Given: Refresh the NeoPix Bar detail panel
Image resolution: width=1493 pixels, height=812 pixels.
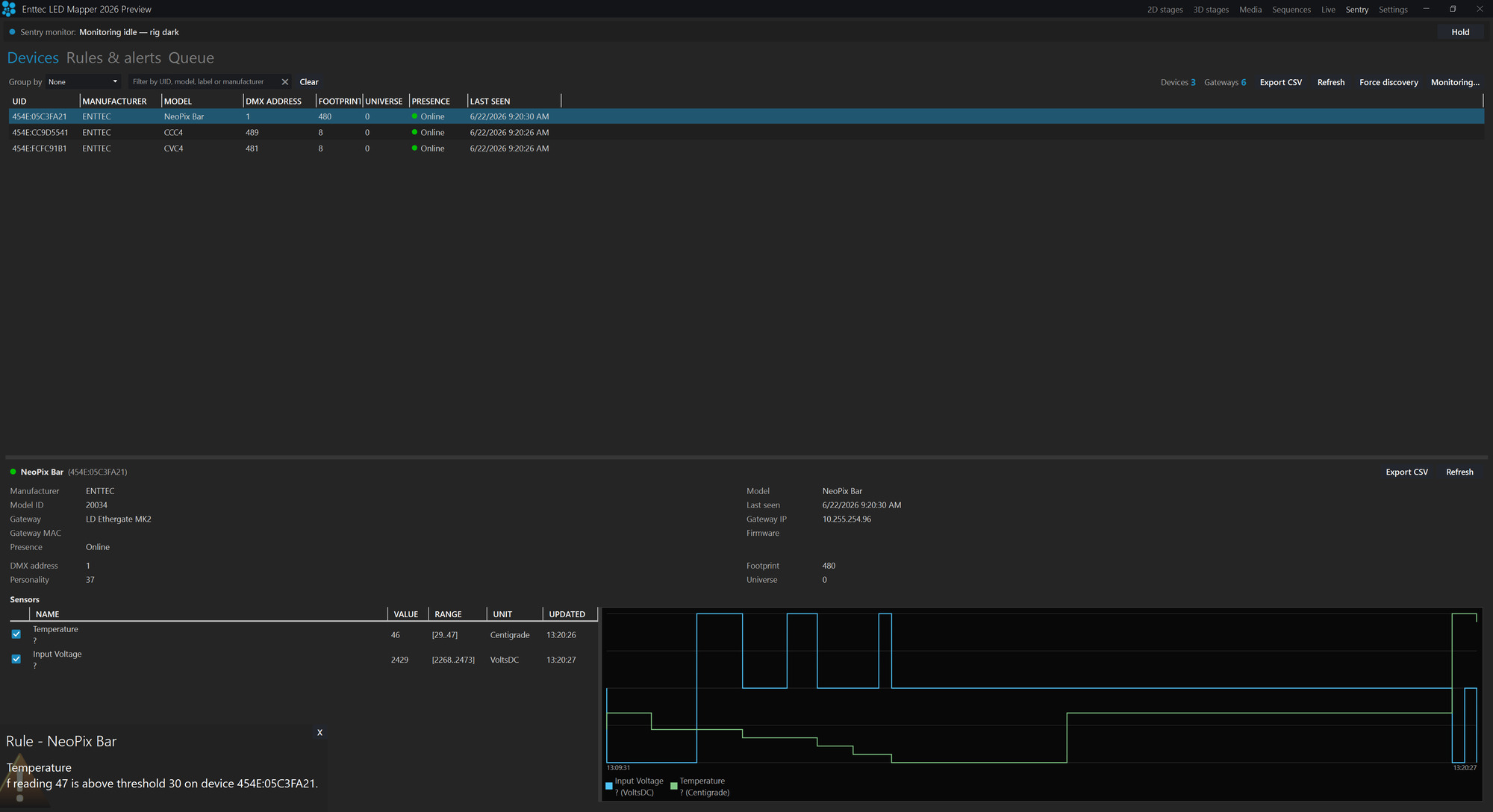Looking at the screenshot, I should click(1459, 472).
